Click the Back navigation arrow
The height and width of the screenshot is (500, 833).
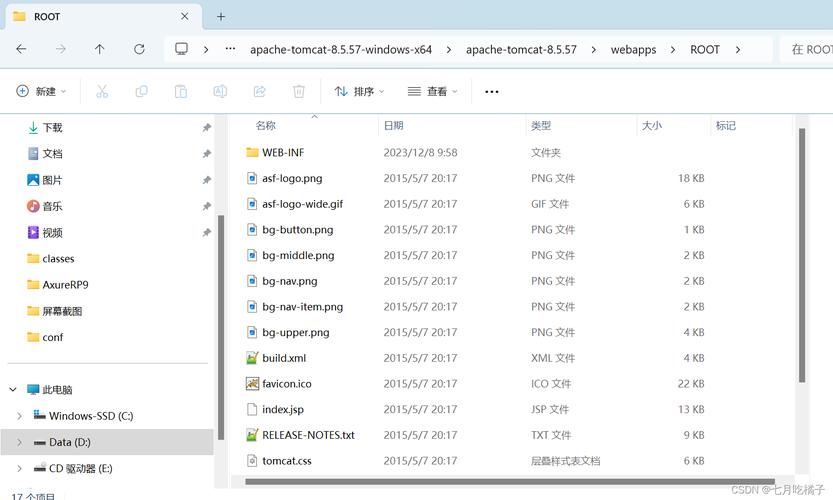[21, 49]
